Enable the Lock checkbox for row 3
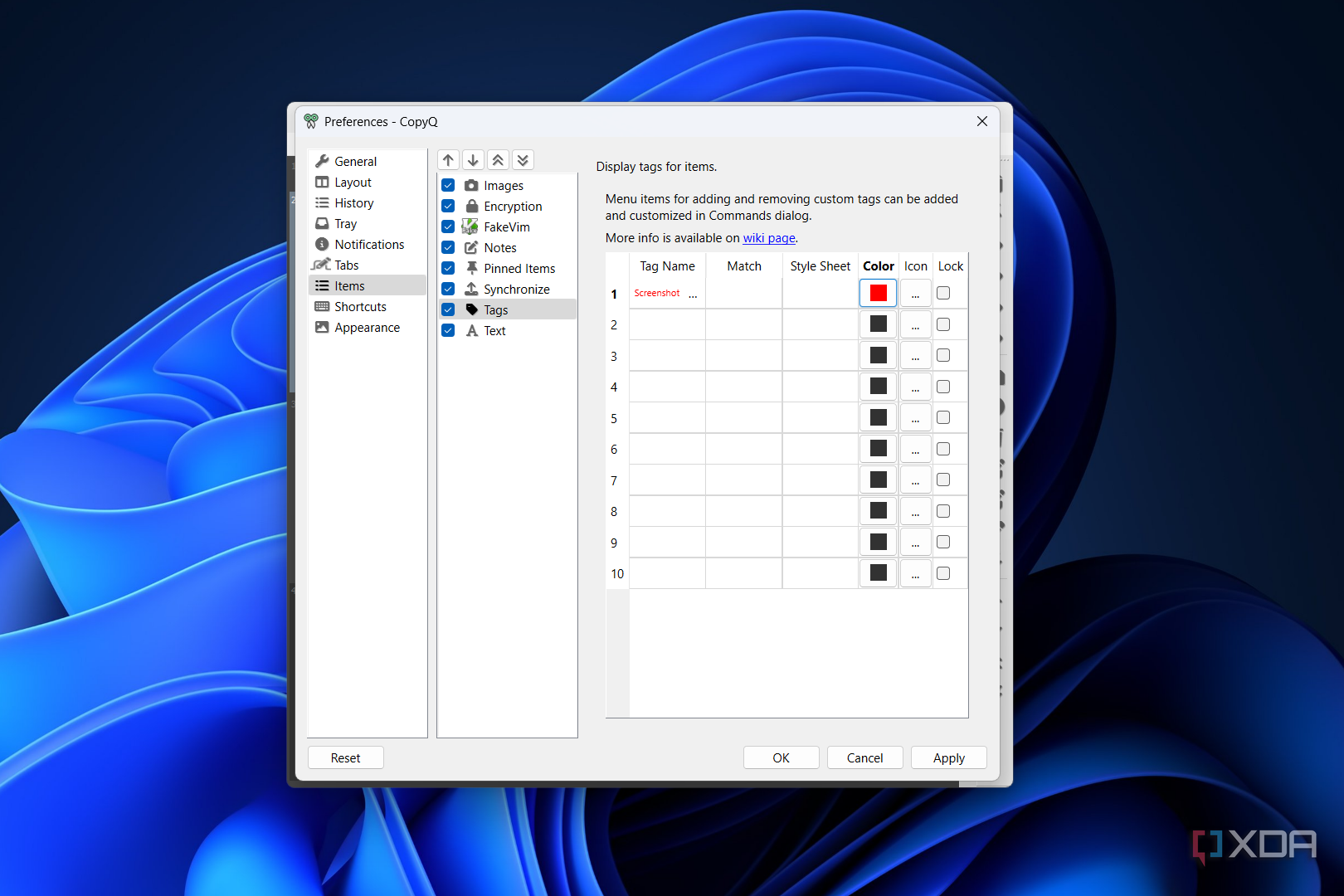 pos(943,355)
